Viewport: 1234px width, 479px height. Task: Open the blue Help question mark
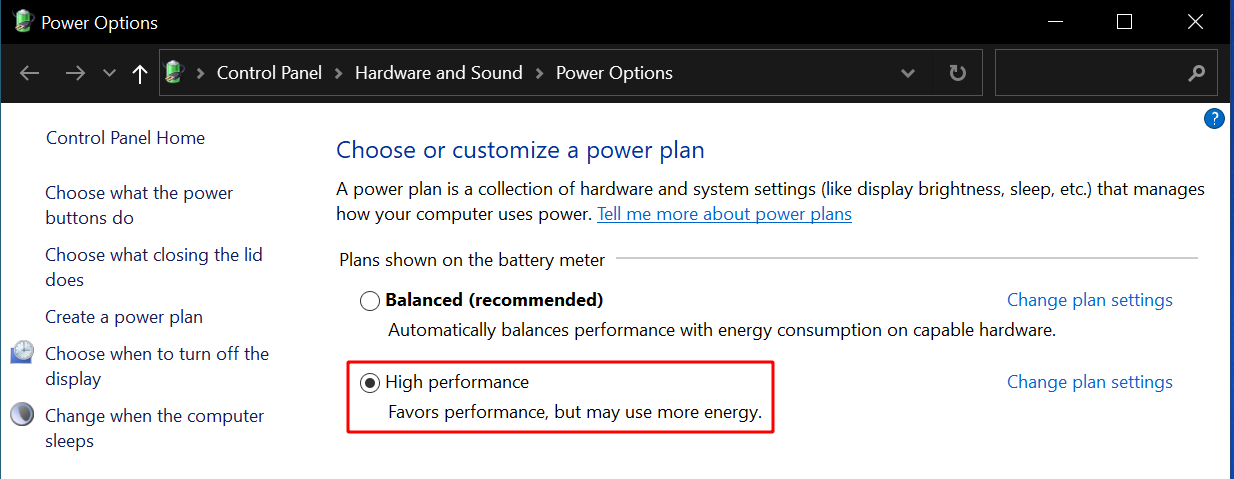tap(1214, 118)
